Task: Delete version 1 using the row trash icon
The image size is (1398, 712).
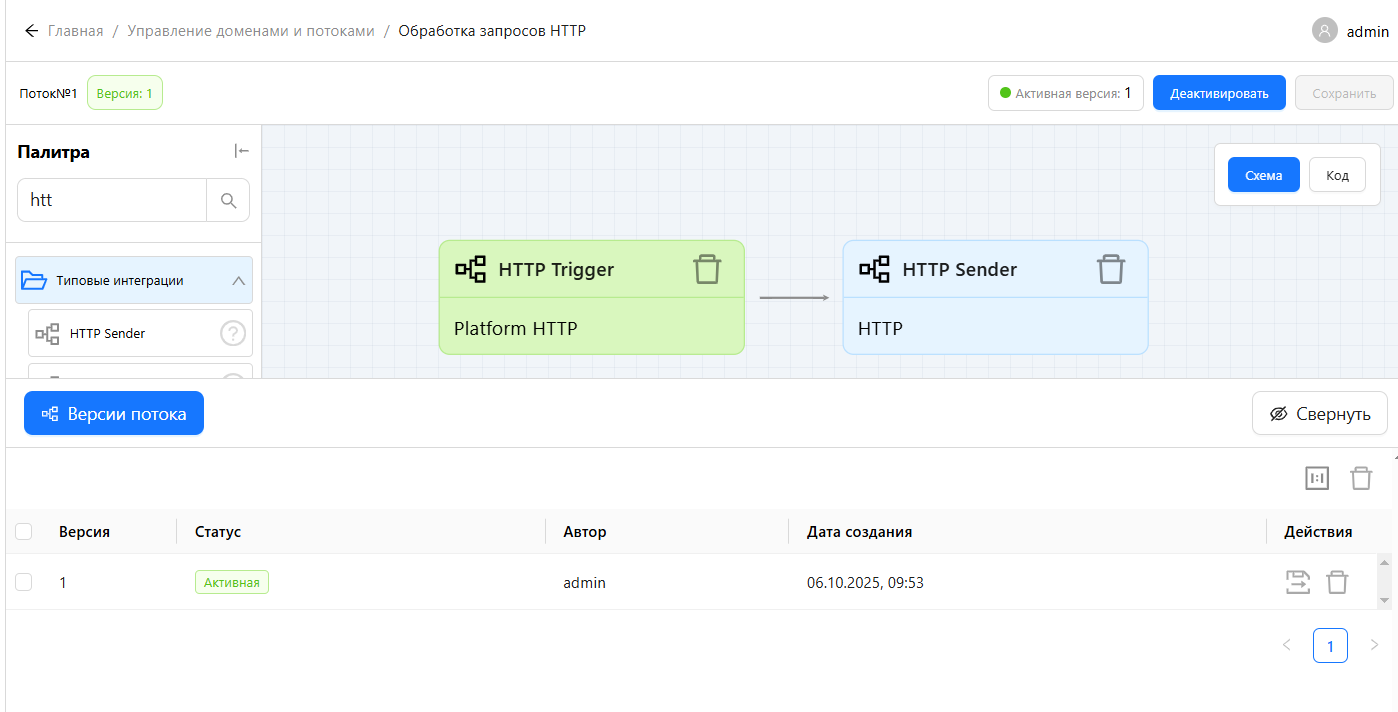Action: click(1337, 582)
